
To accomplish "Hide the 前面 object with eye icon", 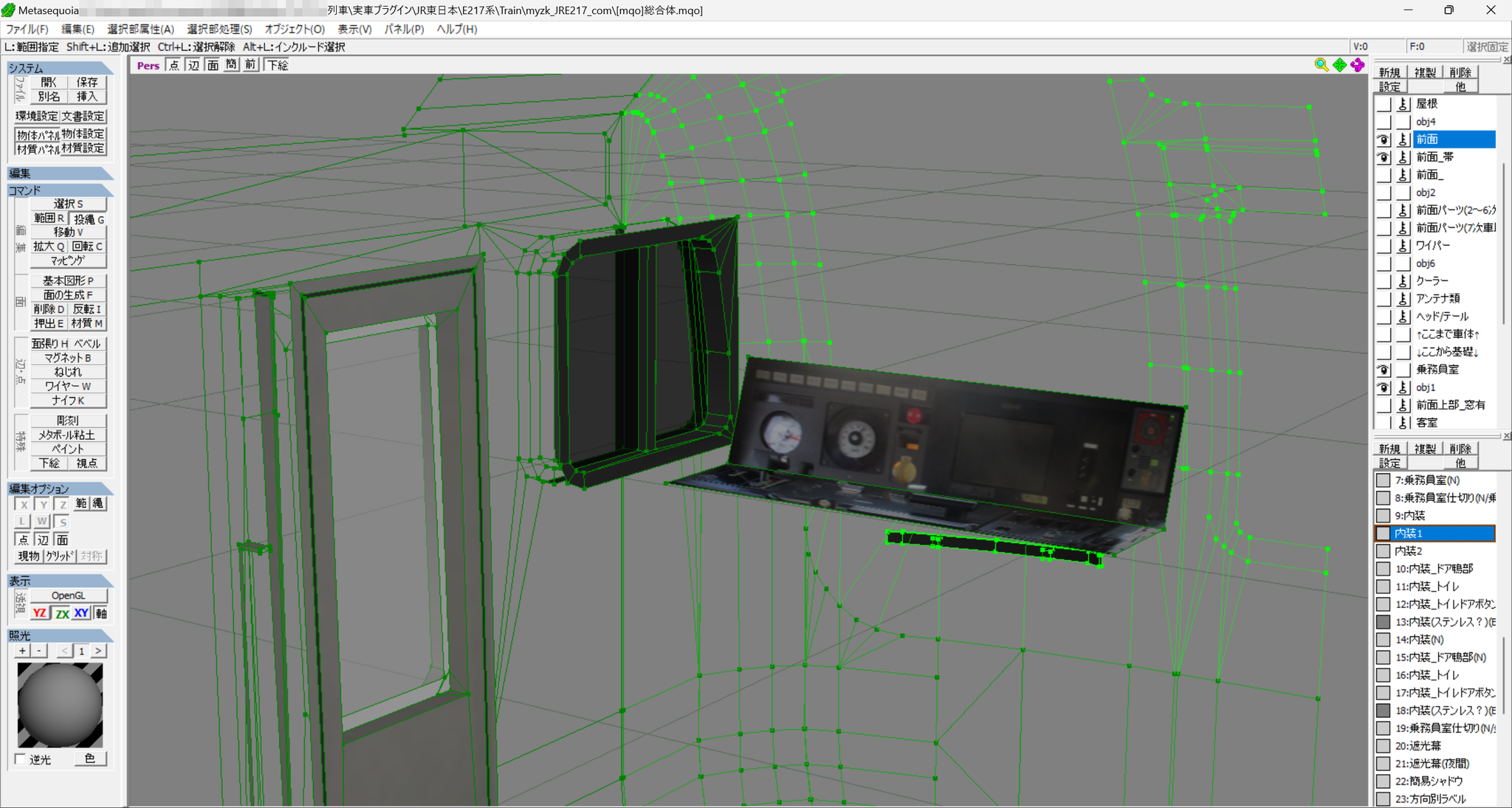I will (1384, 139).
